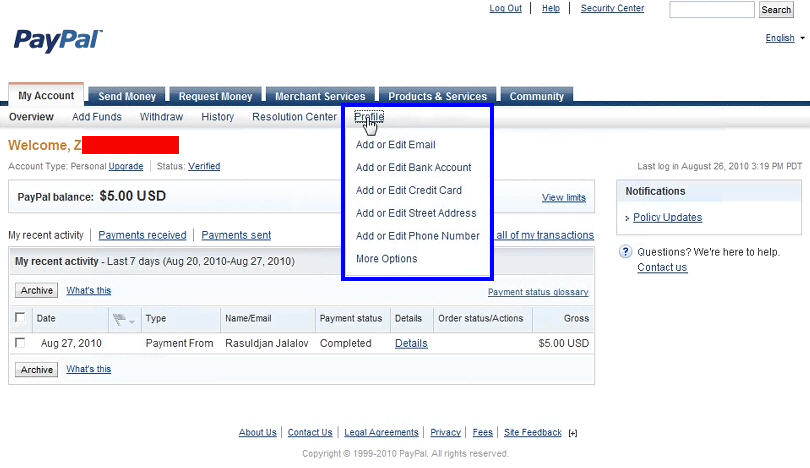
Task: Go to the Overview subtab
Action: pyautogui.click(x=31, y=117)
